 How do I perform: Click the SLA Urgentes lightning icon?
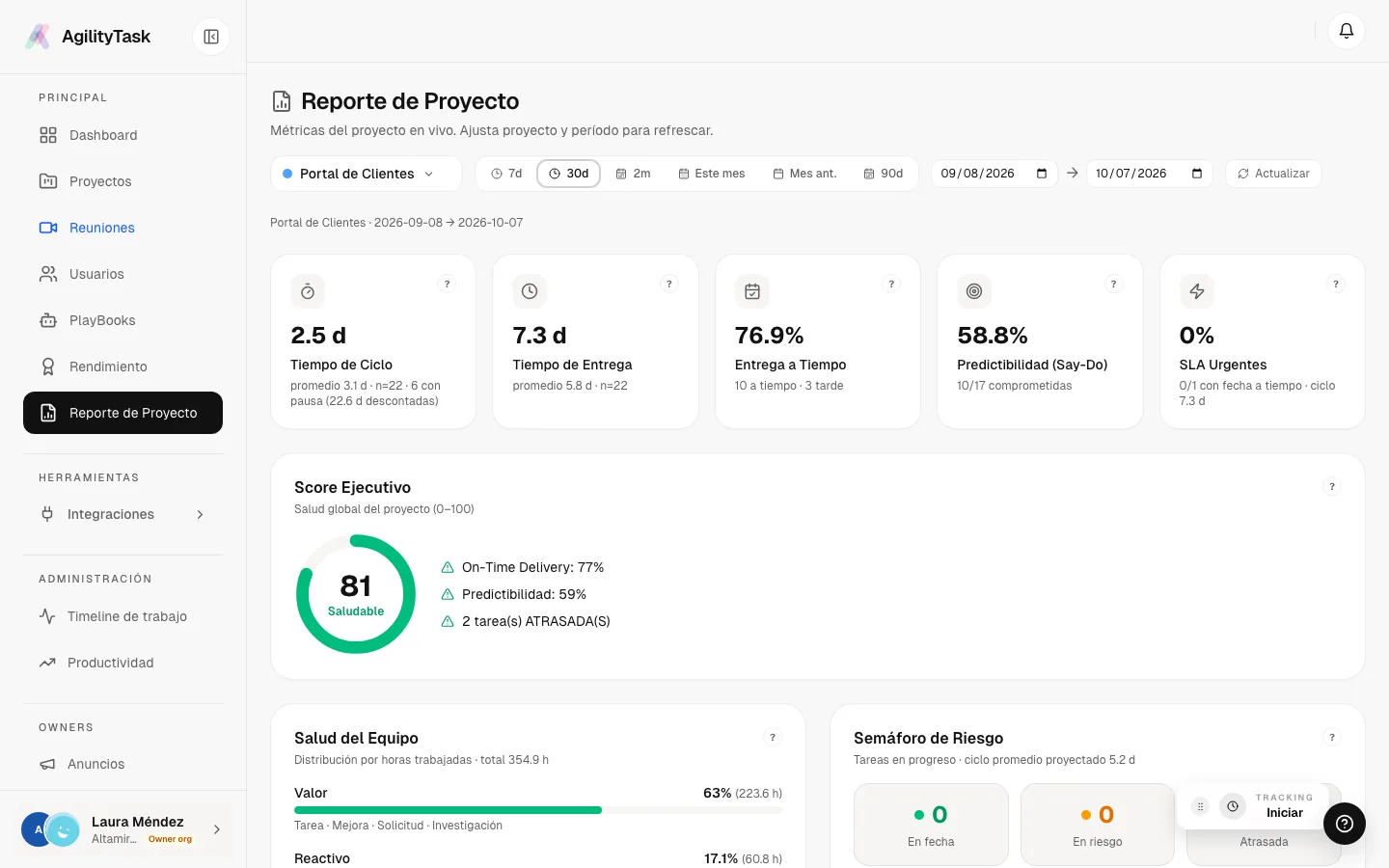coord(1197,291)
